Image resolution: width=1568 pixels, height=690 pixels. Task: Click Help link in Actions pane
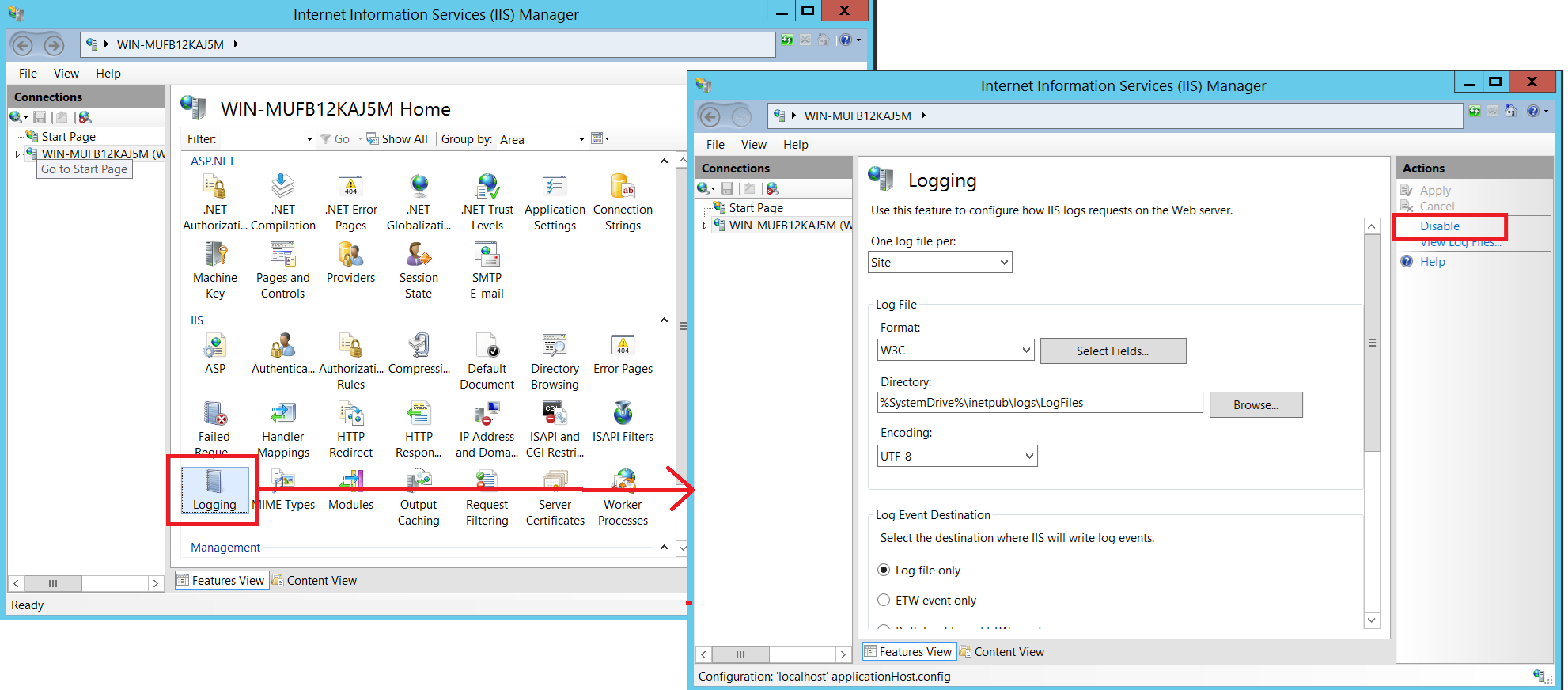(x=1432, y=261)
